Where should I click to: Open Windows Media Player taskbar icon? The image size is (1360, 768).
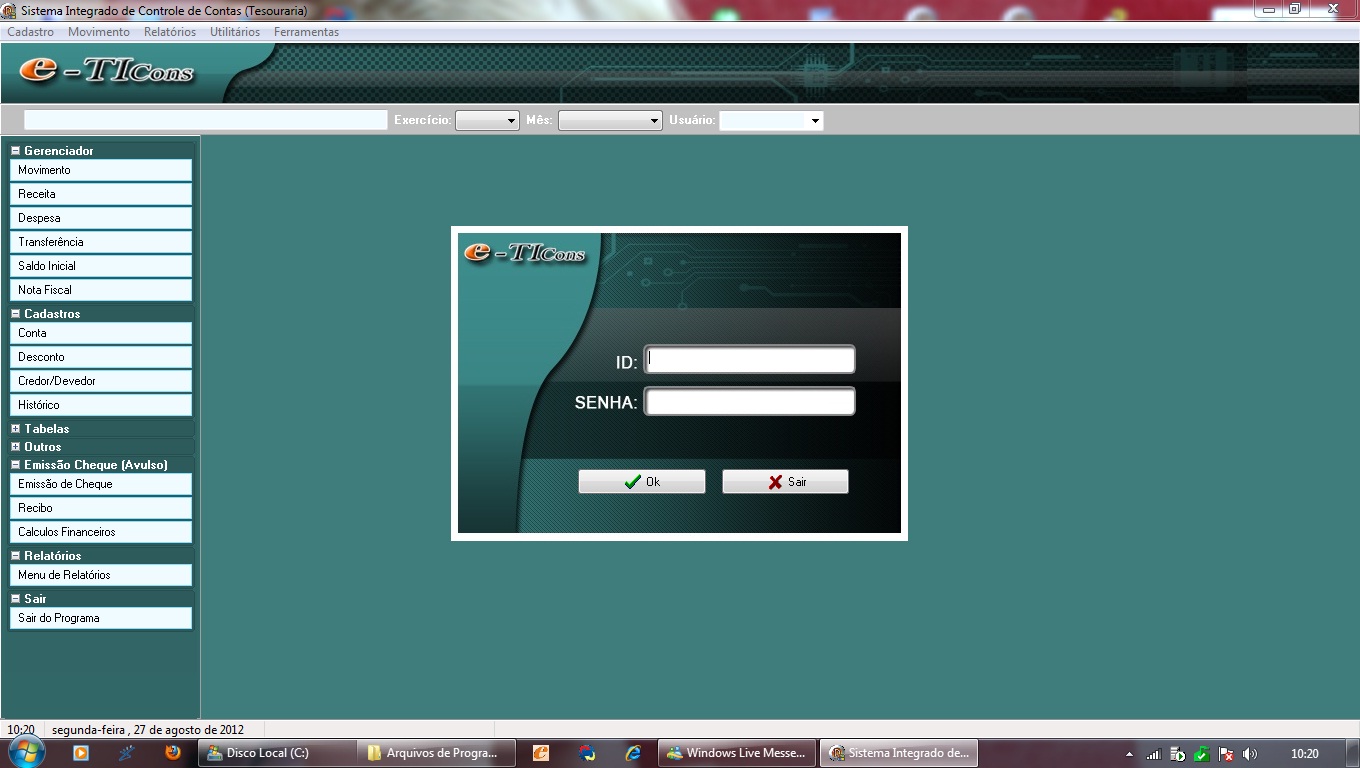(x=81, y=753)
